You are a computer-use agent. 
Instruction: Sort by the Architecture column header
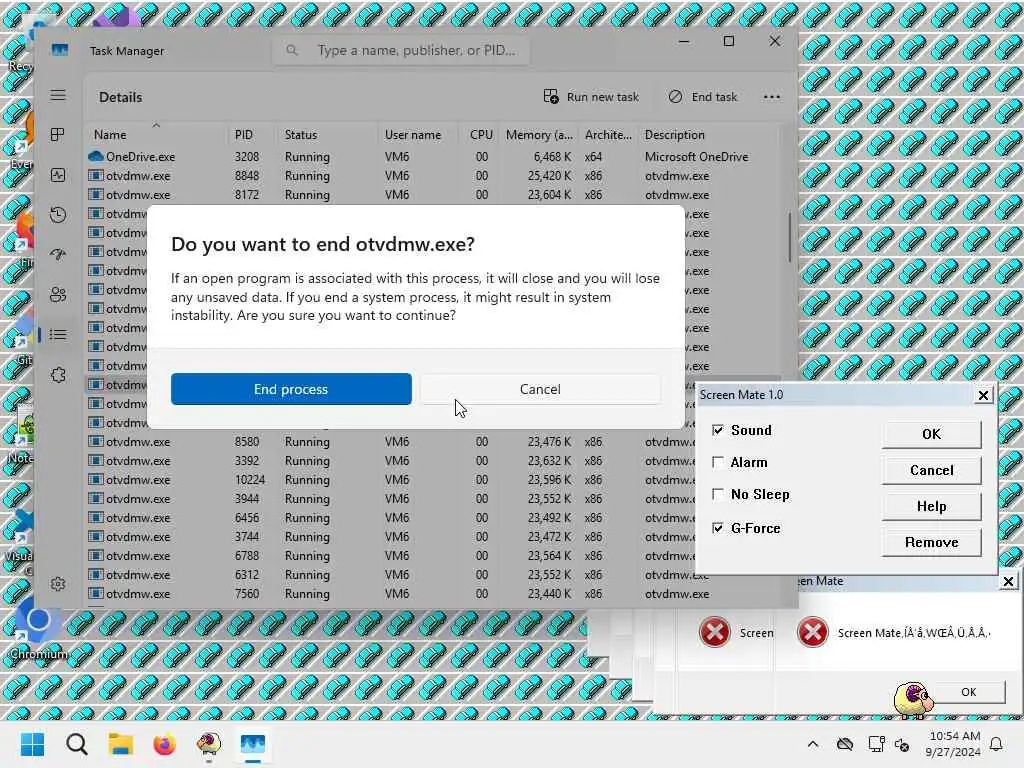pos(608,135)
